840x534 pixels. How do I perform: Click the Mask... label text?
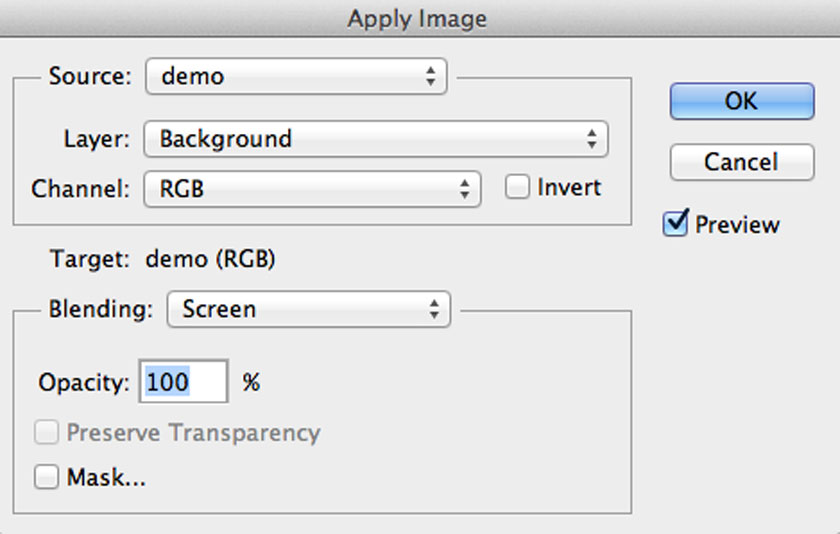click(x=106, y=478)
